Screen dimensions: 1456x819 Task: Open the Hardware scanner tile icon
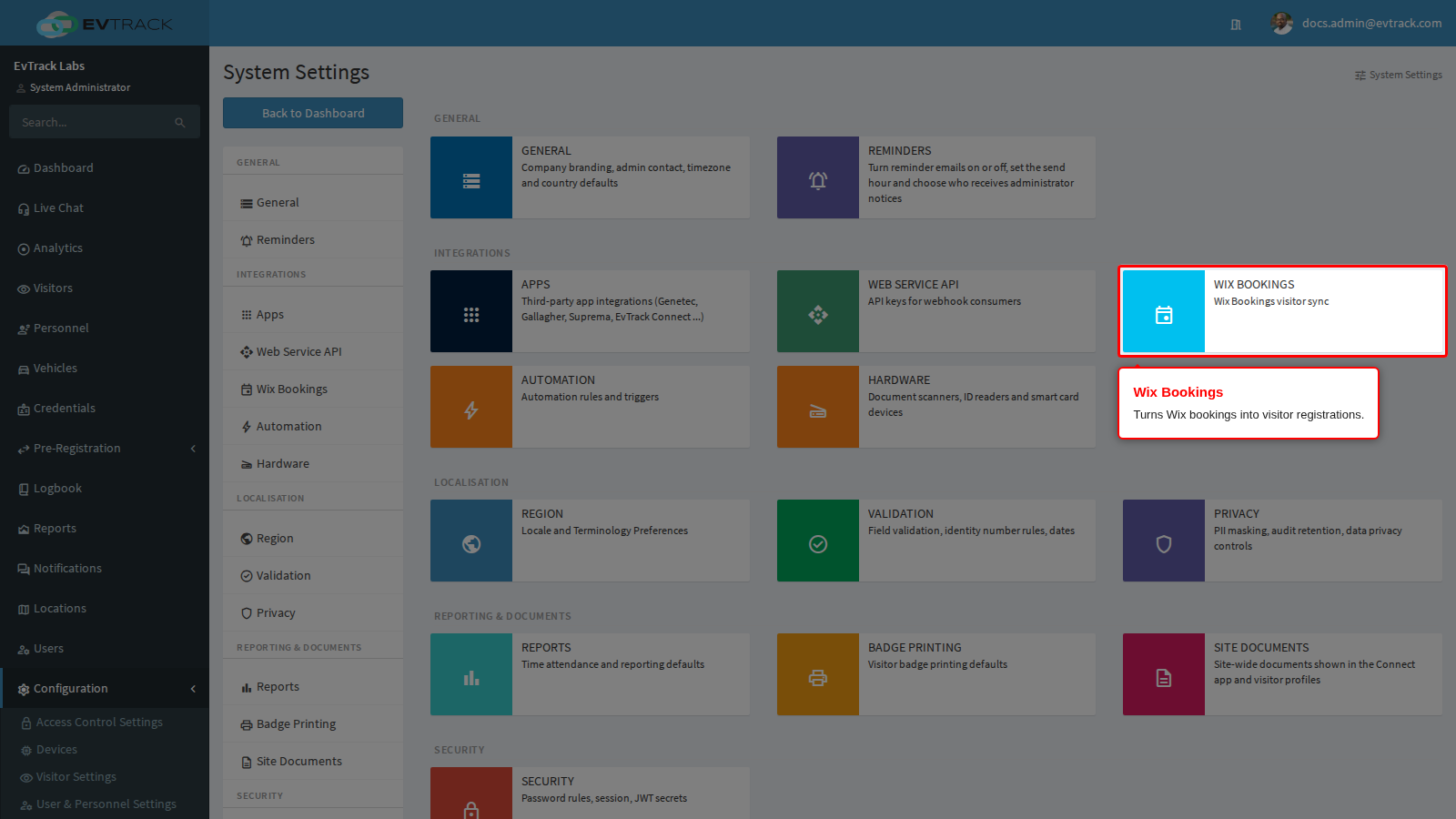click(x=818, y=407)
